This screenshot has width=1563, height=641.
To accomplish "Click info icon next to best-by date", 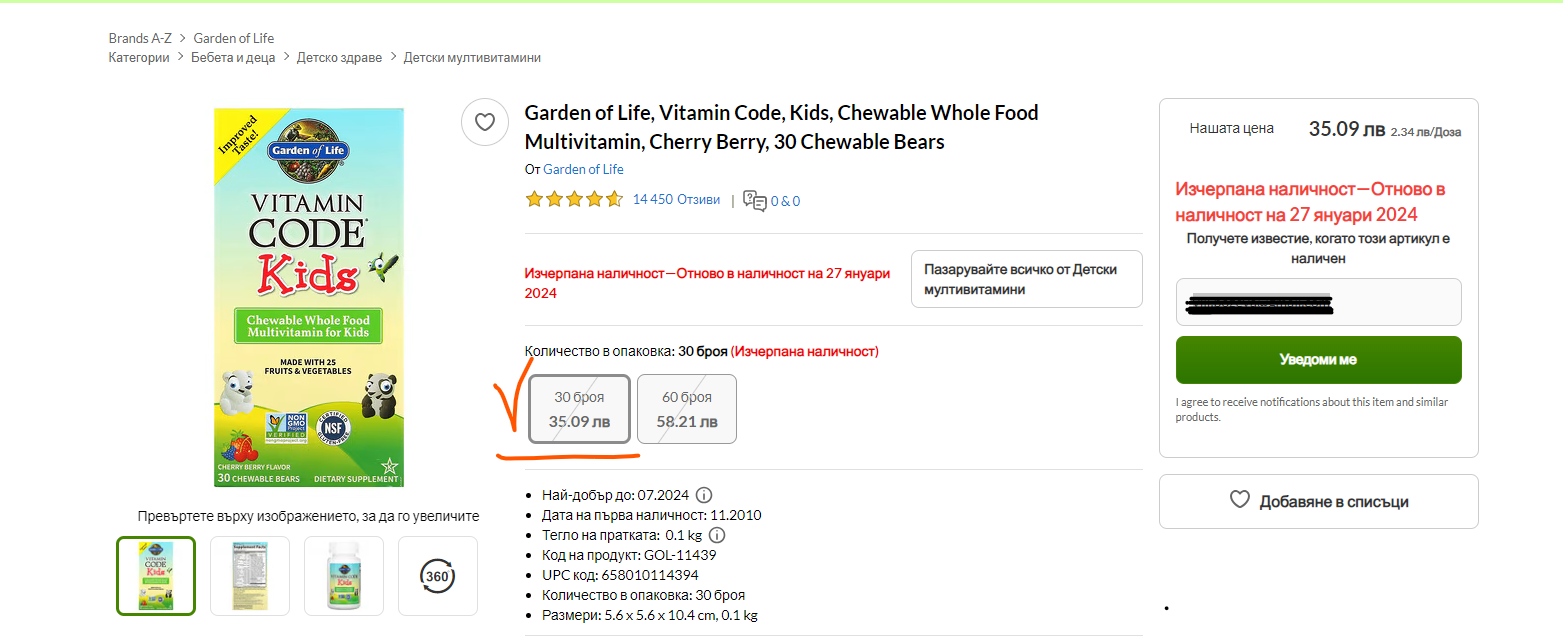I will (x=704, y=495).
